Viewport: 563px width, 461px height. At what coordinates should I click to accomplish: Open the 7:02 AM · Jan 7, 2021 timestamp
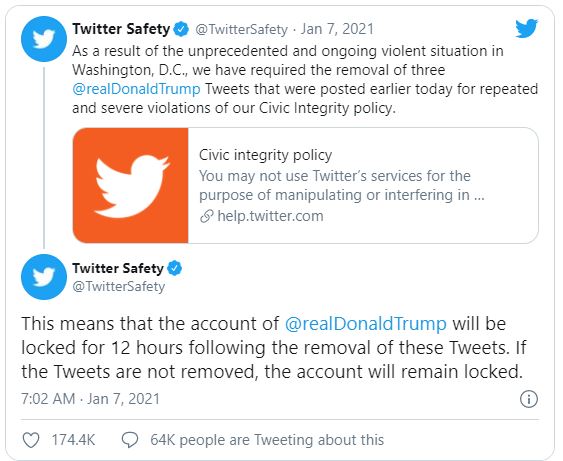(x=90, y=399)
